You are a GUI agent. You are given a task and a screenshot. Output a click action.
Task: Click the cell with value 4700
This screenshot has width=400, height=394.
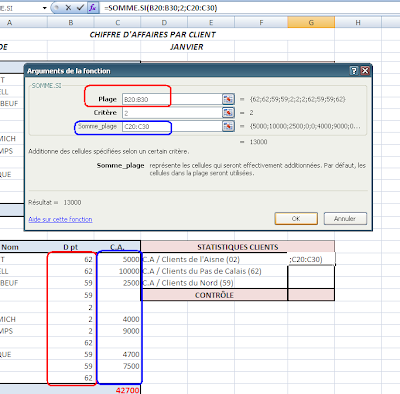click(118, 354)
